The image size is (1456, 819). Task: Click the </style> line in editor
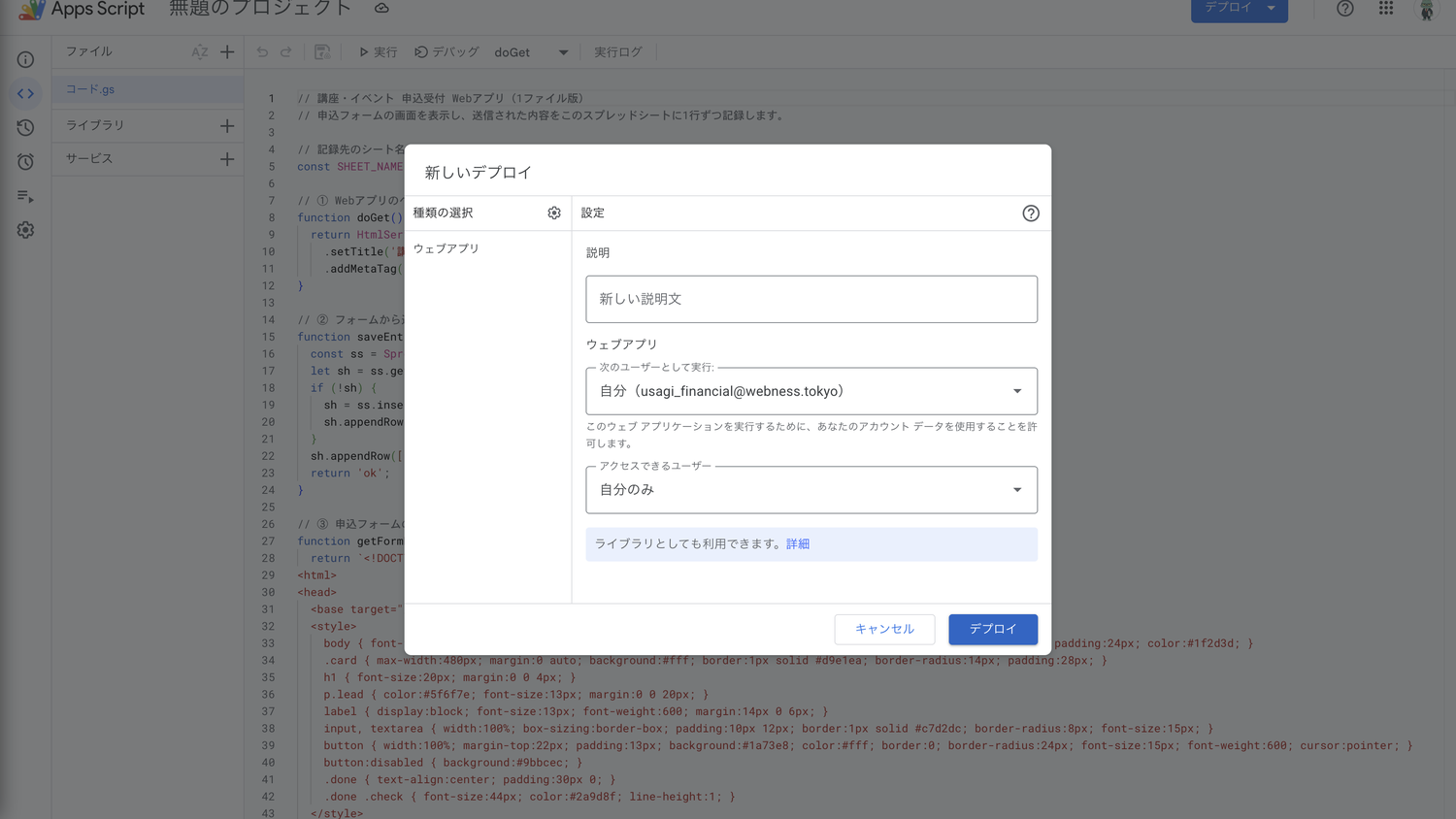337,813
